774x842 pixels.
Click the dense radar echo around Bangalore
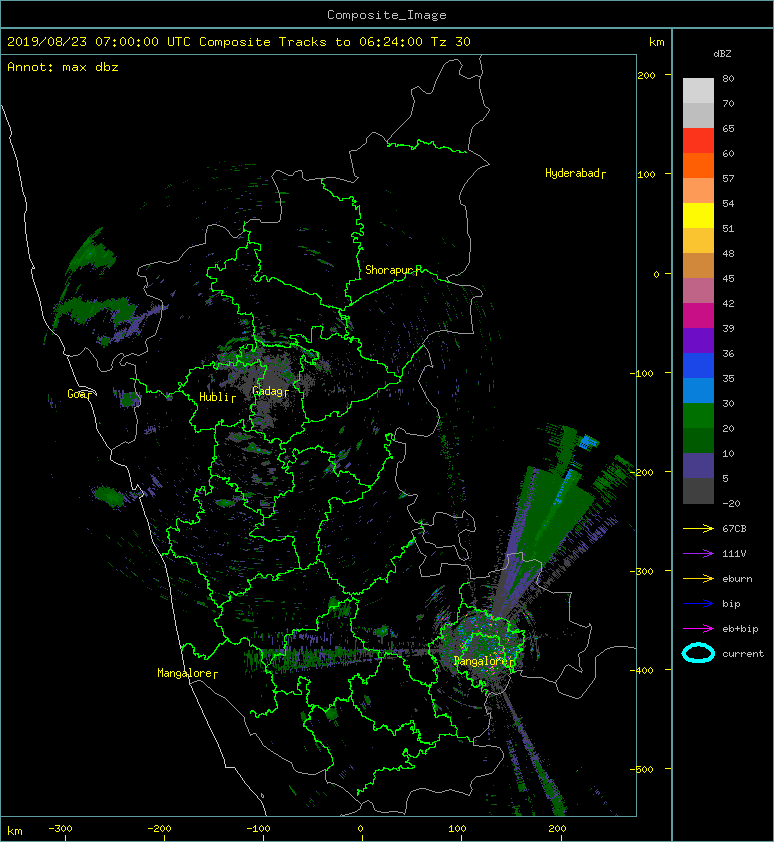[481, 647]
